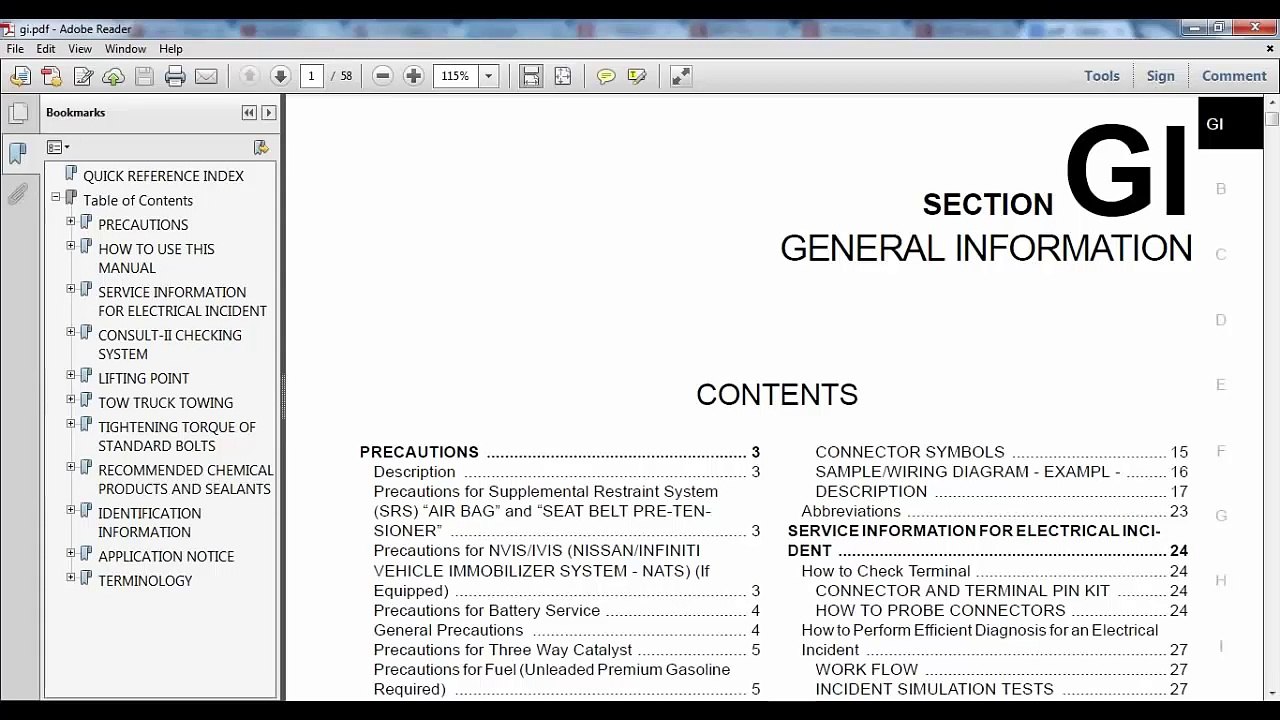
Task: Open Bookmarks panel icon in sidebar
Action: click(x=17, y=153)
